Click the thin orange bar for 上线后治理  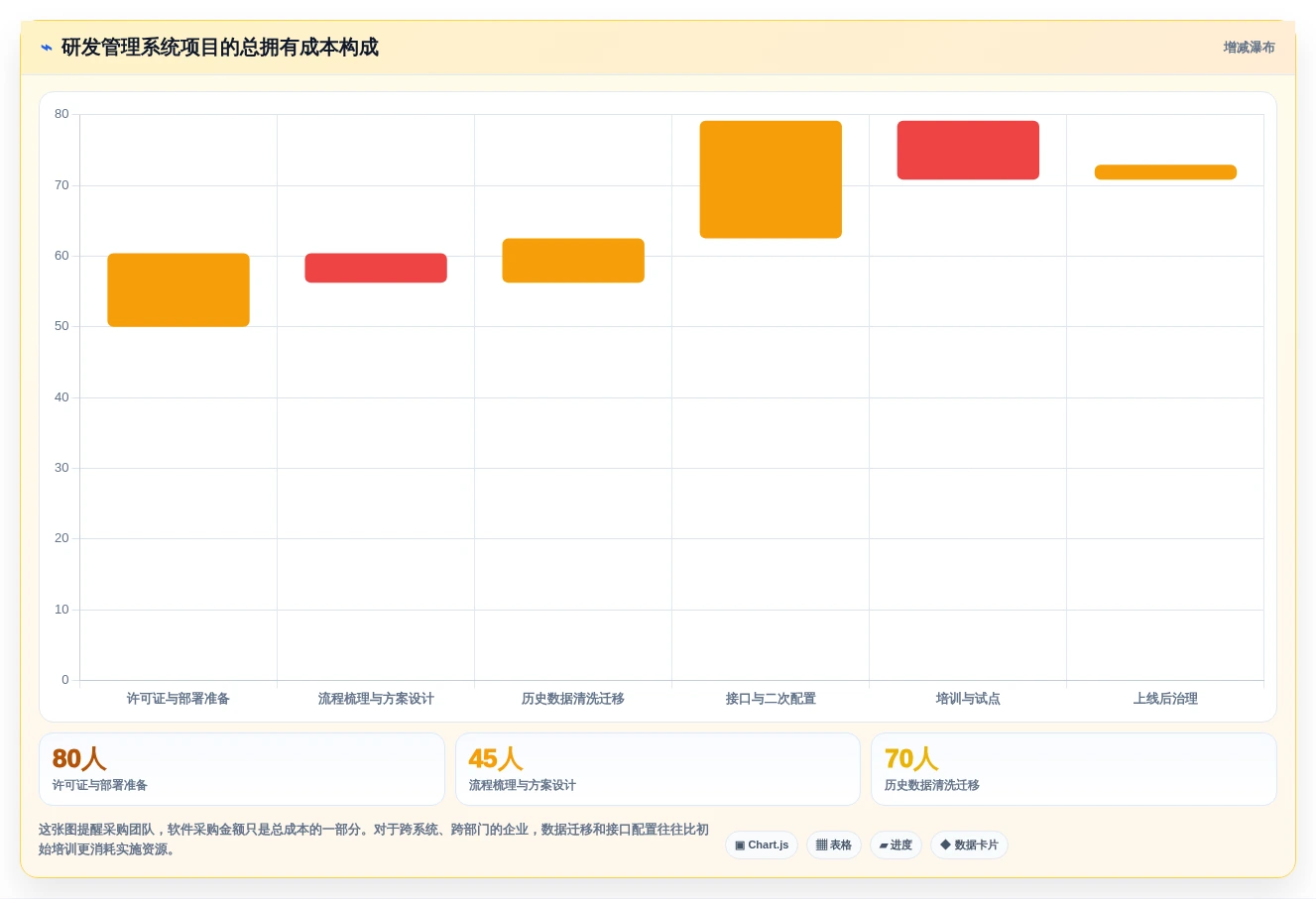[1165, 172]
